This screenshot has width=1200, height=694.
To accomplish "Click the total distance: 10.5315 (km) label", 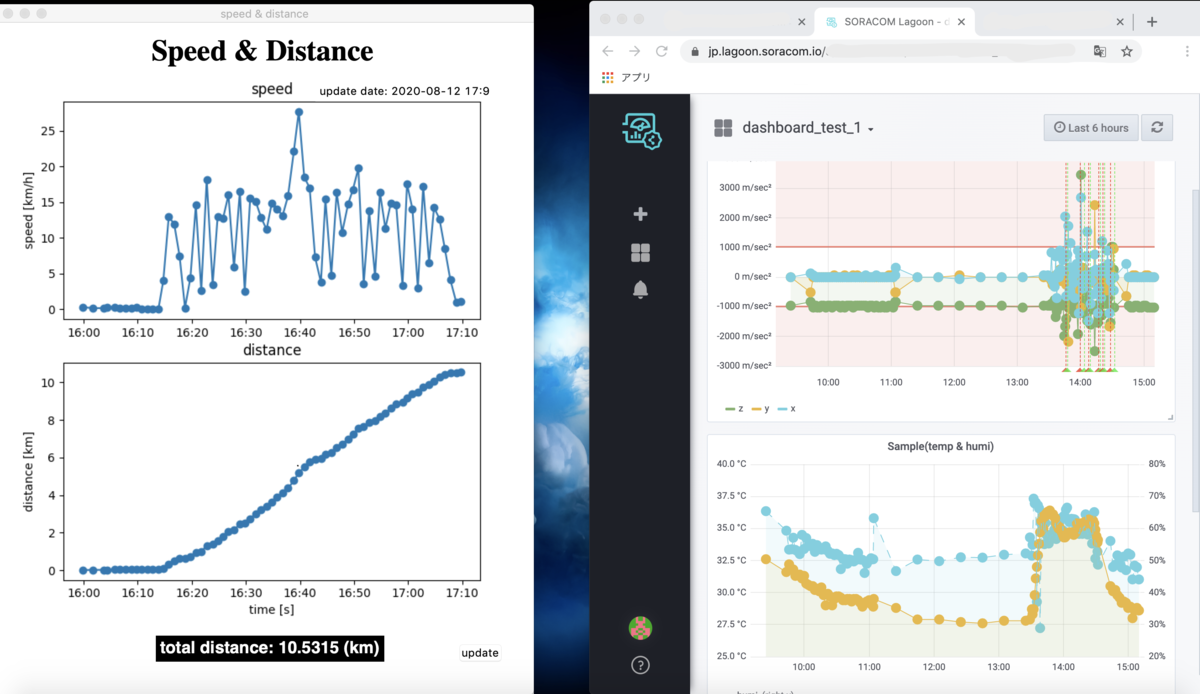I will click(270, 647).
